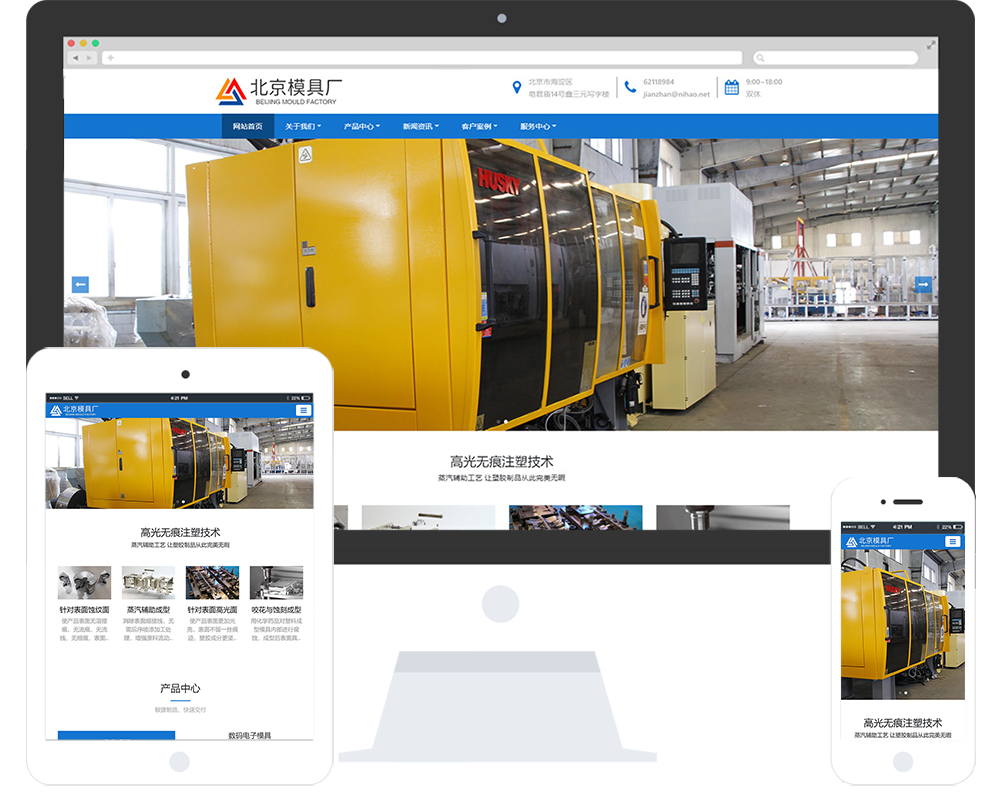This screenshot has width=1000, height=800.
Task: Tap the 产品中心 heading on tablet
Action: (180, 688)
